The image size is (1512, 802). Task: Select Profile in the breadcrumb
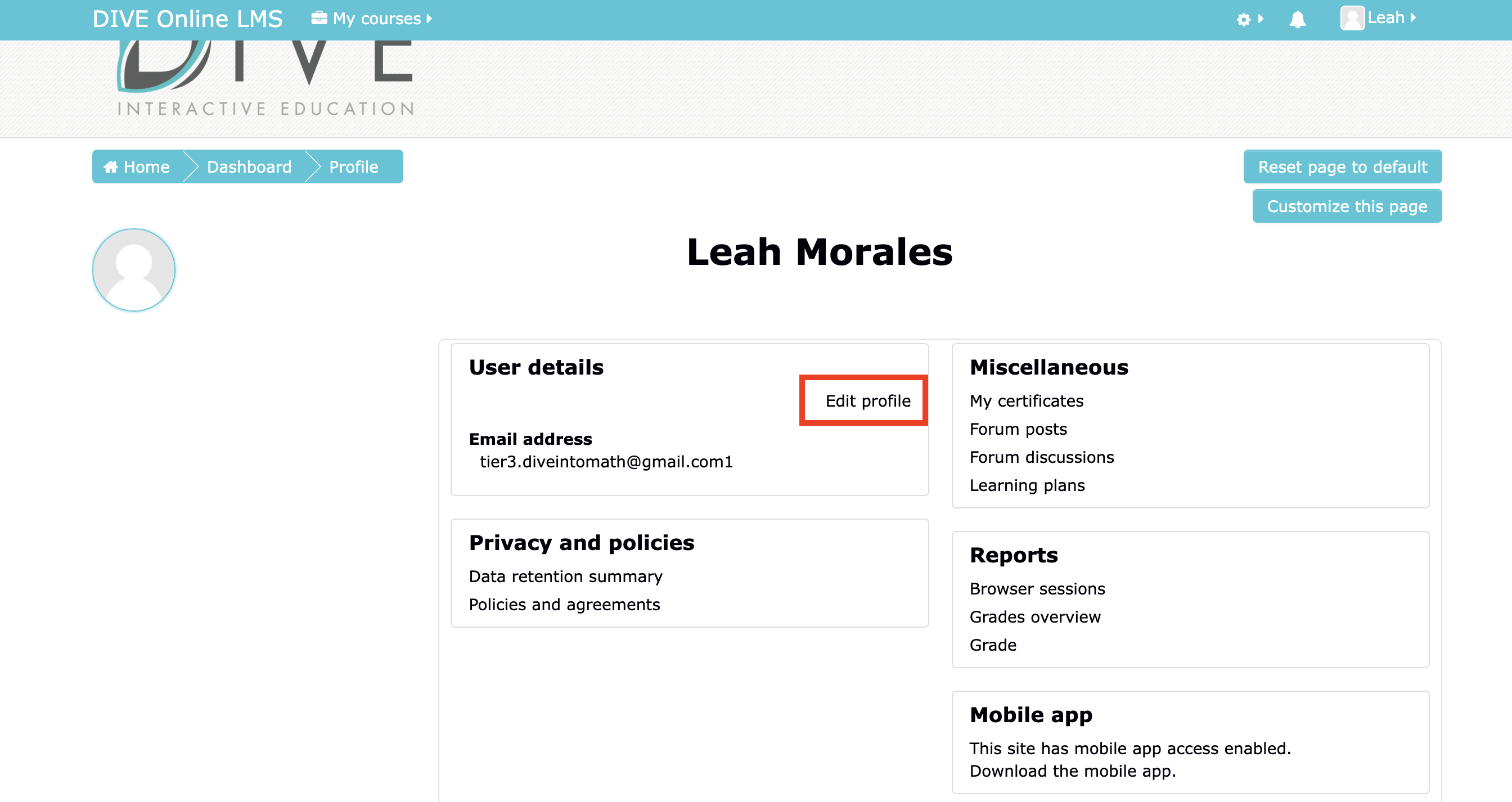point(353,166)
